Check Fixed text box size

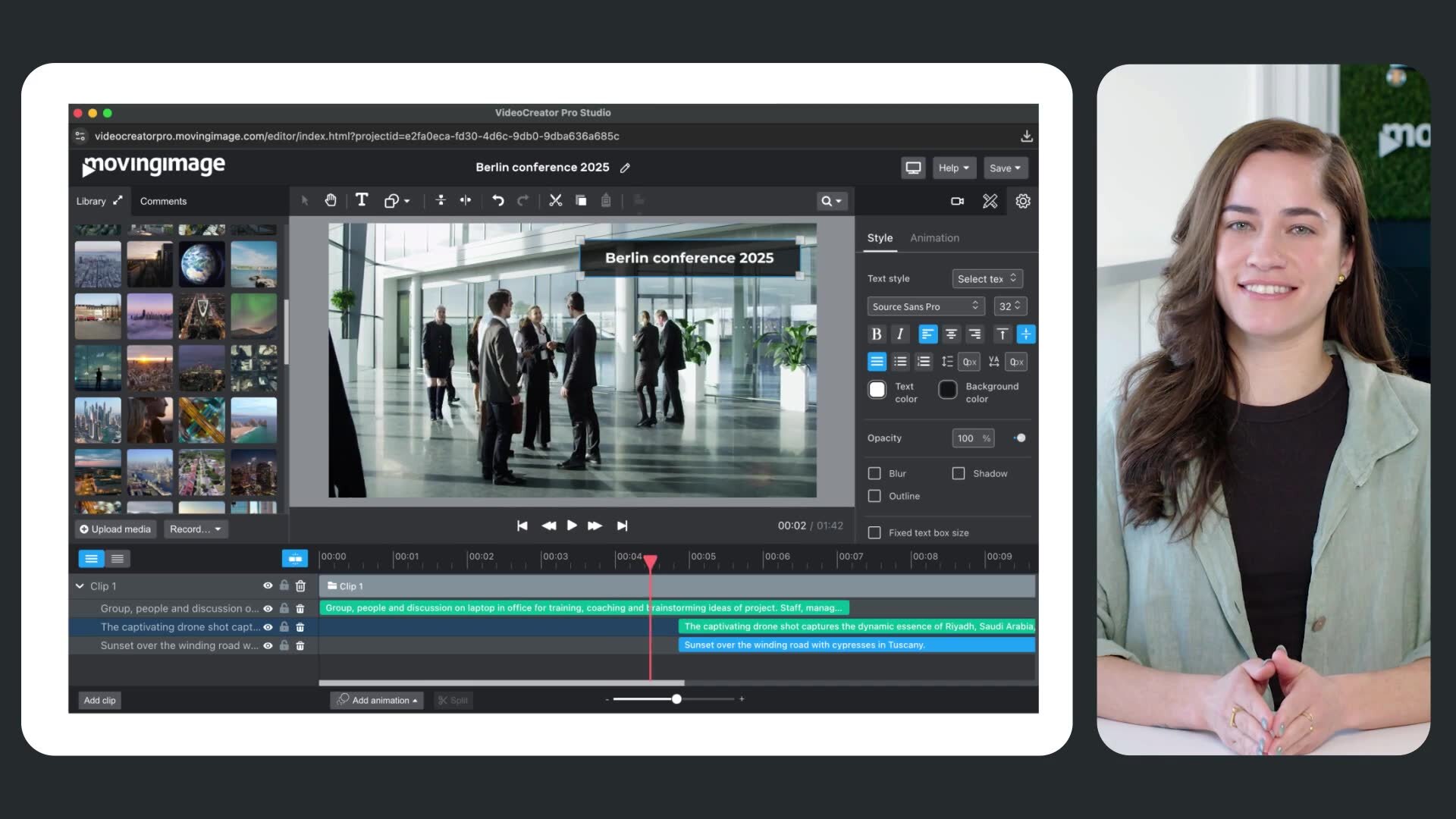click(x=874, y=532)
